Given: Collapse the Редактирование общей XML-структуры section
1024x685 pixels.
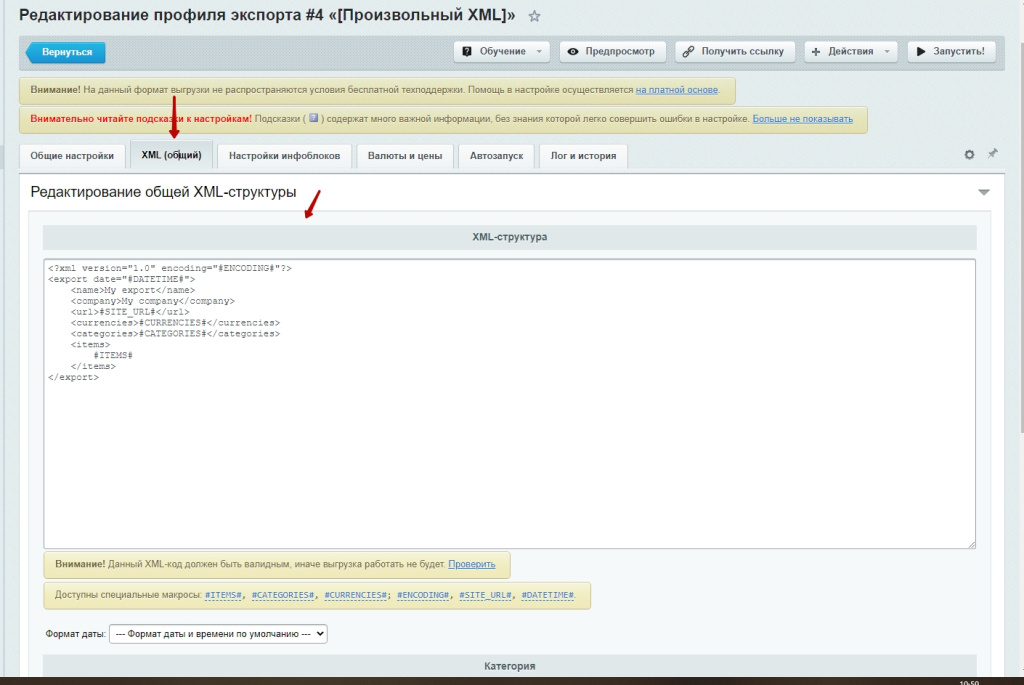Looking at the screenshot, I should click(x=984, y=192).
